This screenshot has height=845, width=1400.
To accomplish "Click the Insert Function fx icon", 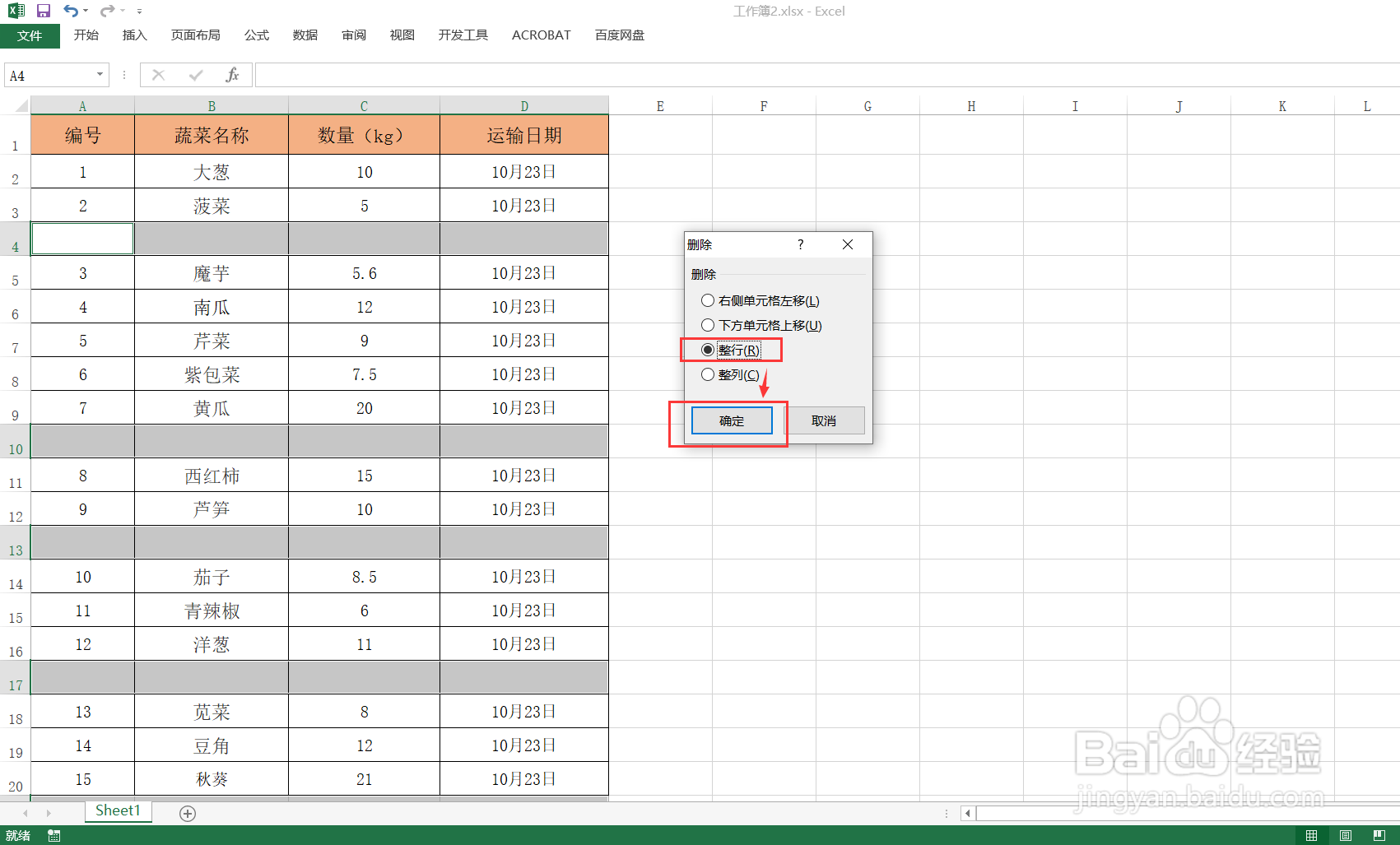I will tap(233, 75).
